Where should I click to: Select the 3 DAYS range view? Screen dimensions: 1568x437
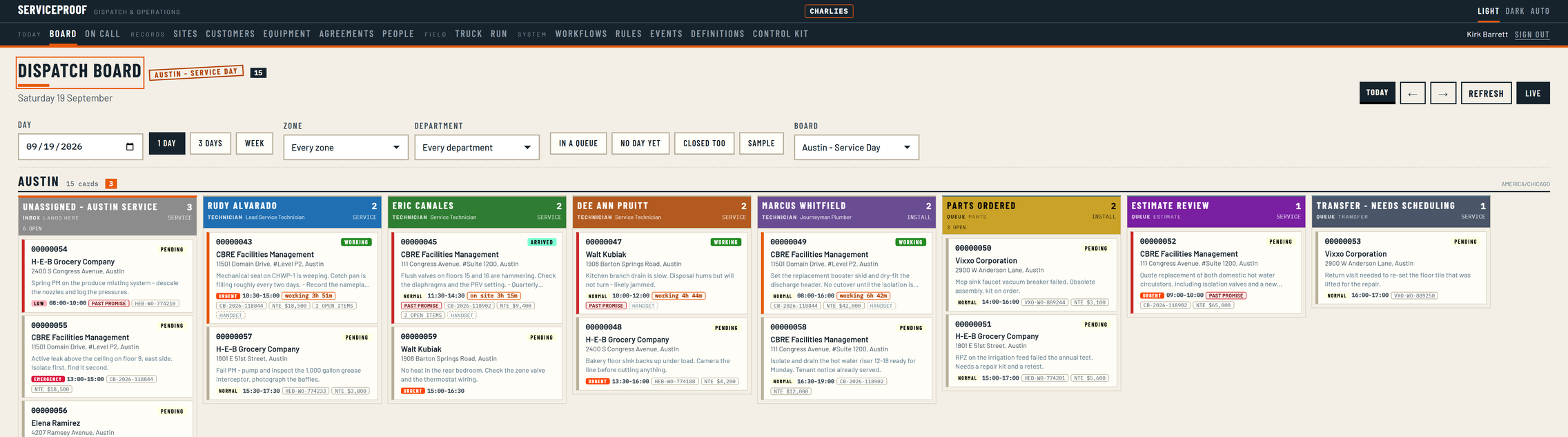(210, 144)
